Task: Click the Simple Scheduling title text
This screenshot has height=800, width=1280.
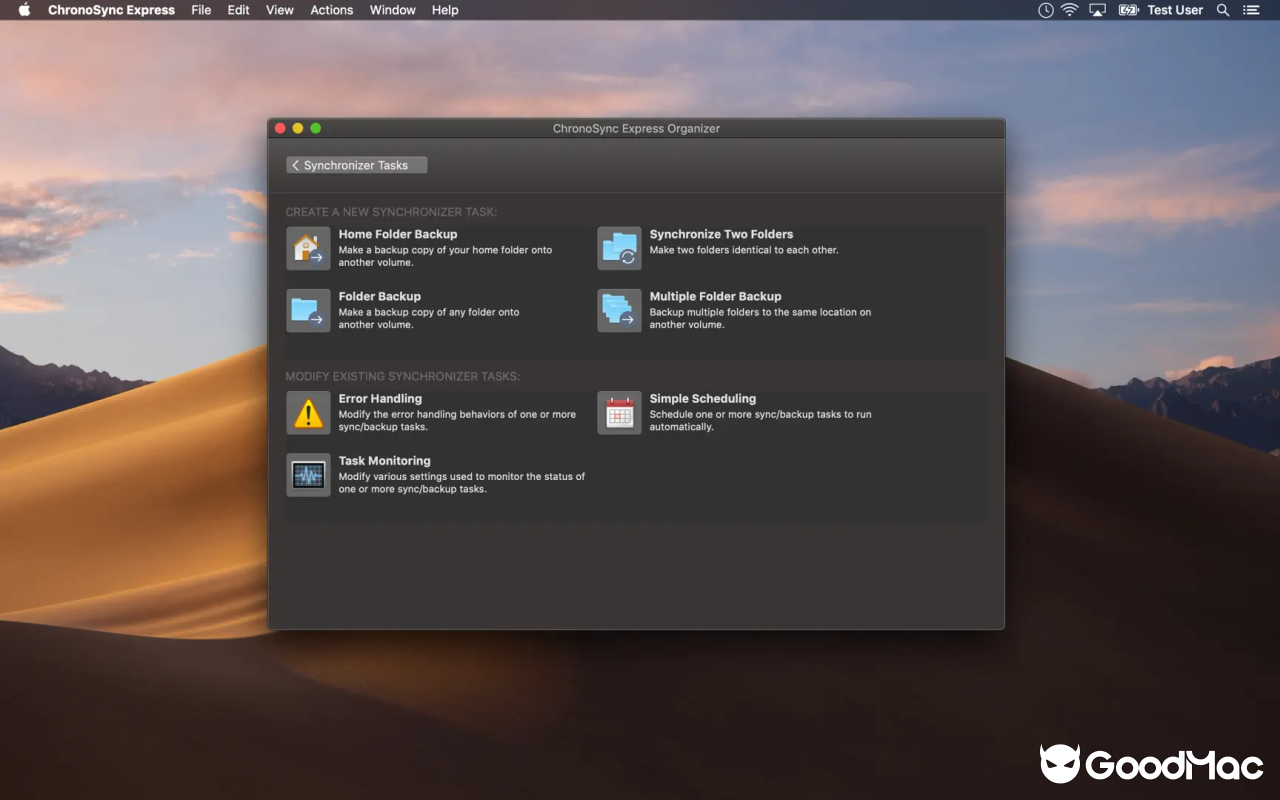Action: pos(703,398)
